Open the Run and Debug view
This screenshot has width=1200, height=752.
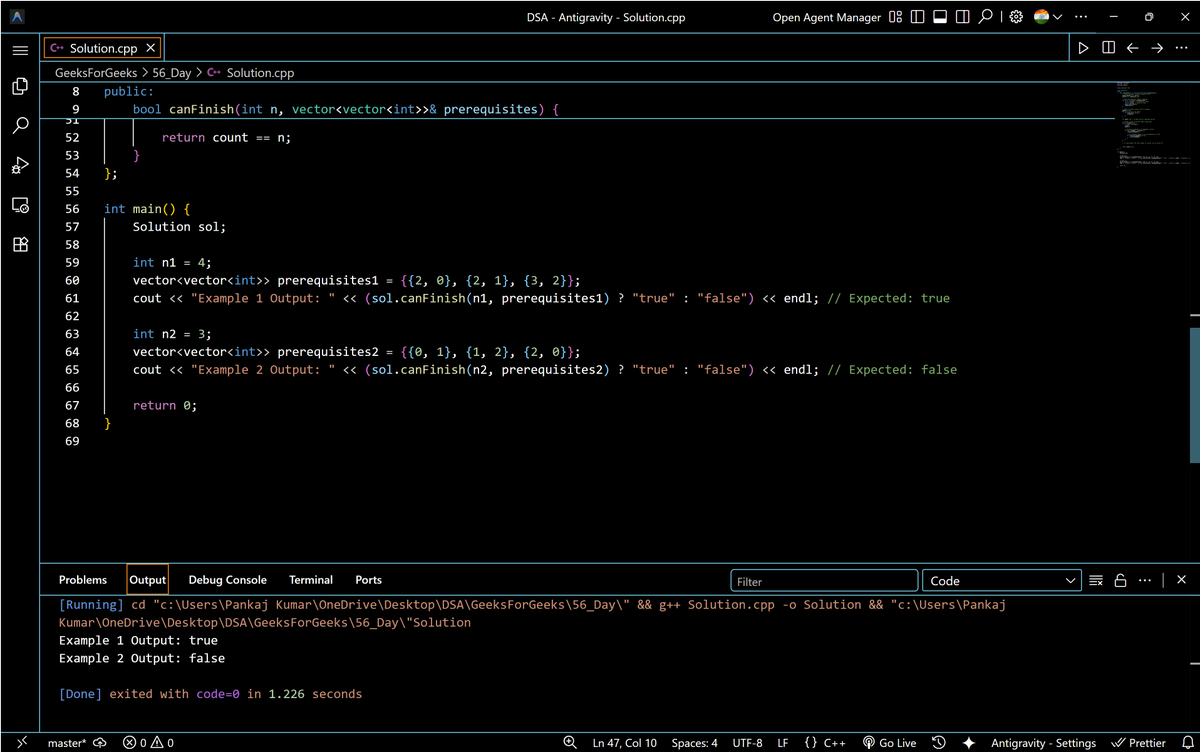20,165
